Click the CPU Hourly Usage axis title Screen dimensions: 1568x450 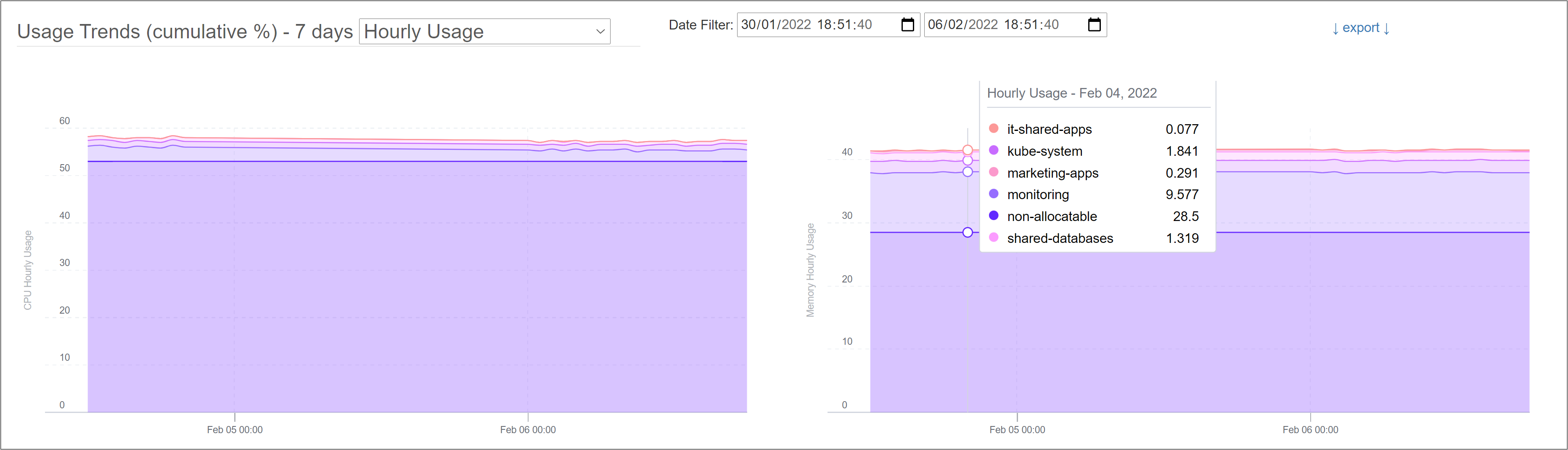click(x=27, y=270)
